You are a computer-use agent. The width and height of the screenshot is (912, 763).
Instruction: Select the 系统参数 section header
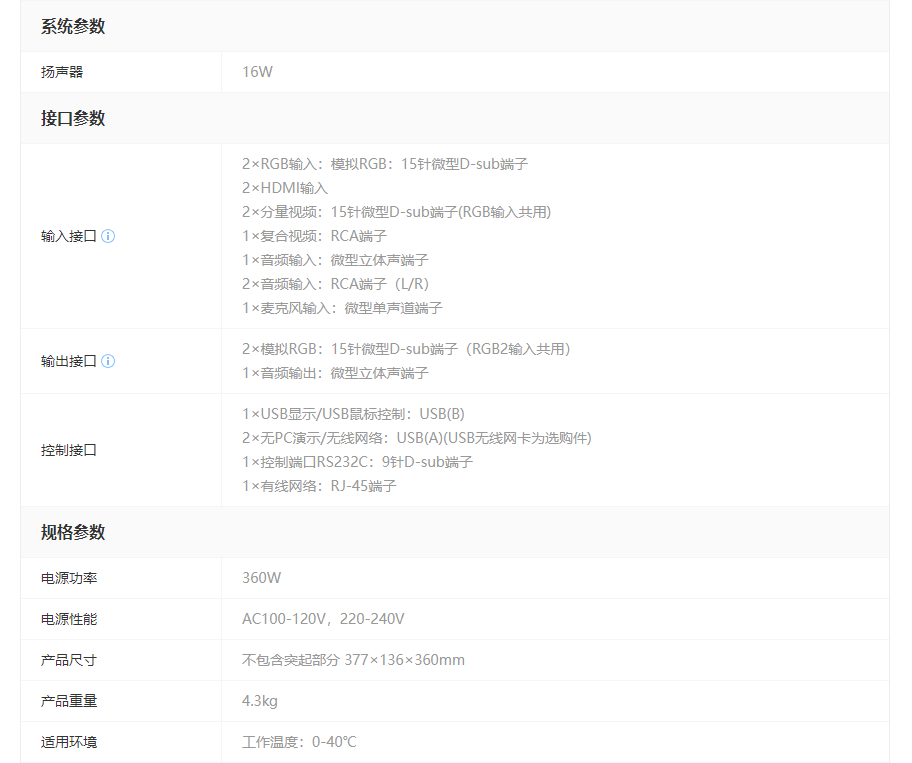[73, 26]
